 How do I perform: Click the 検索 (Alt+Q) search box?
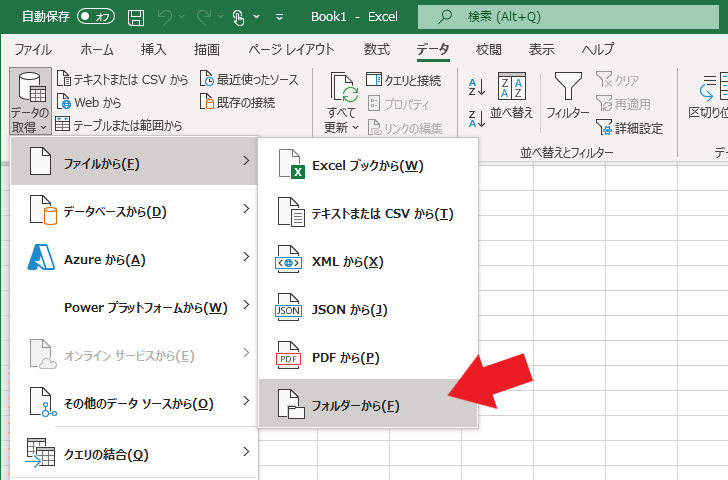click(x=568, y=17)
